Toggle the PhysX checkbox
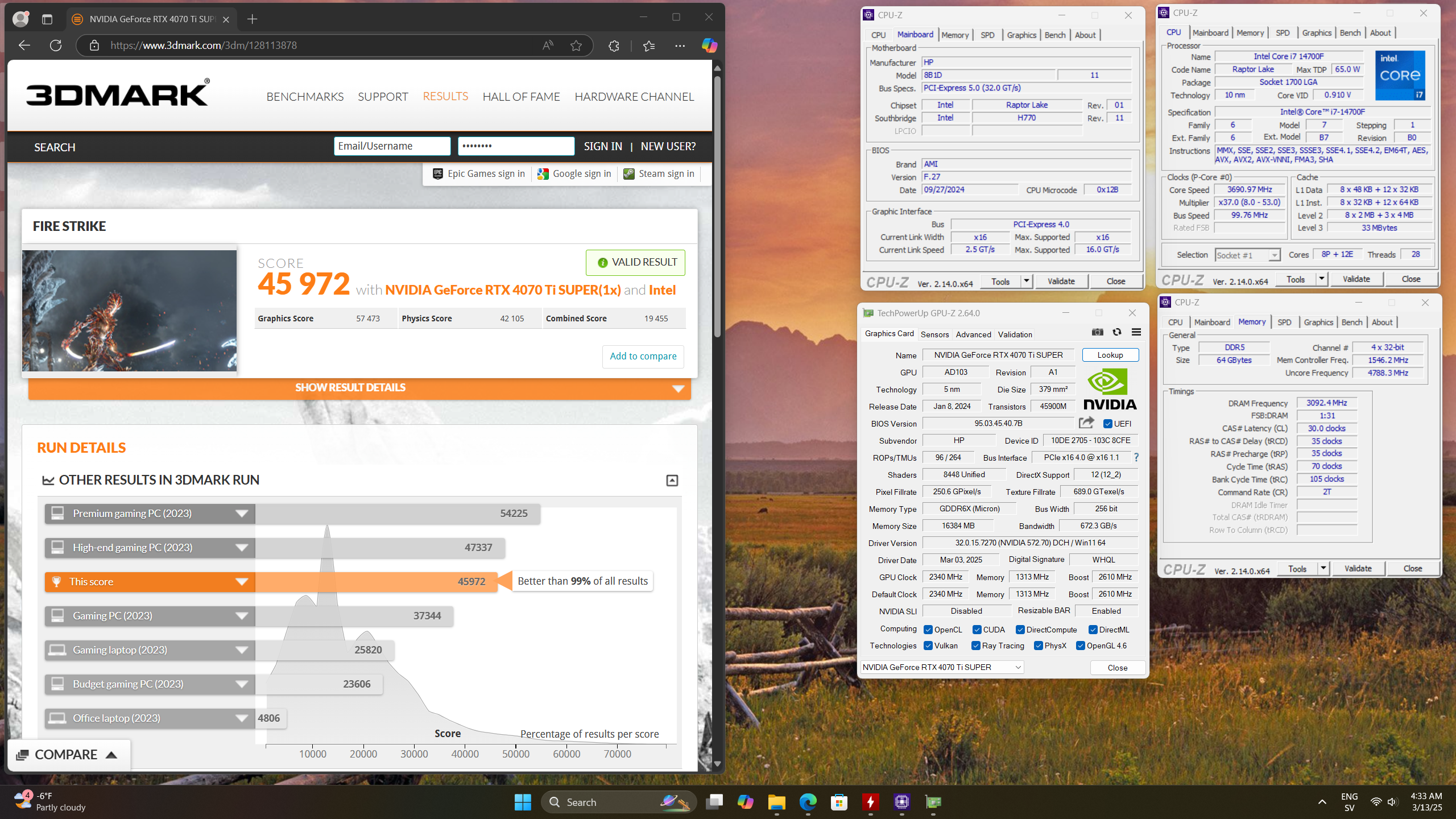Screen dimensions: 1456x819 point(1039,646)
